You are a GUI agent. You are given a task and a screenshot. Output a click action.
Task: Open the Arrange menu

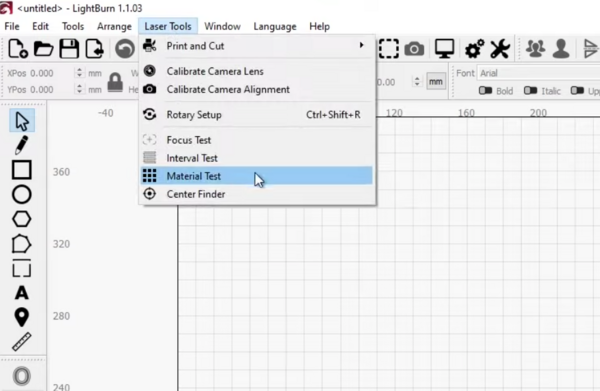tap(114, 26)
